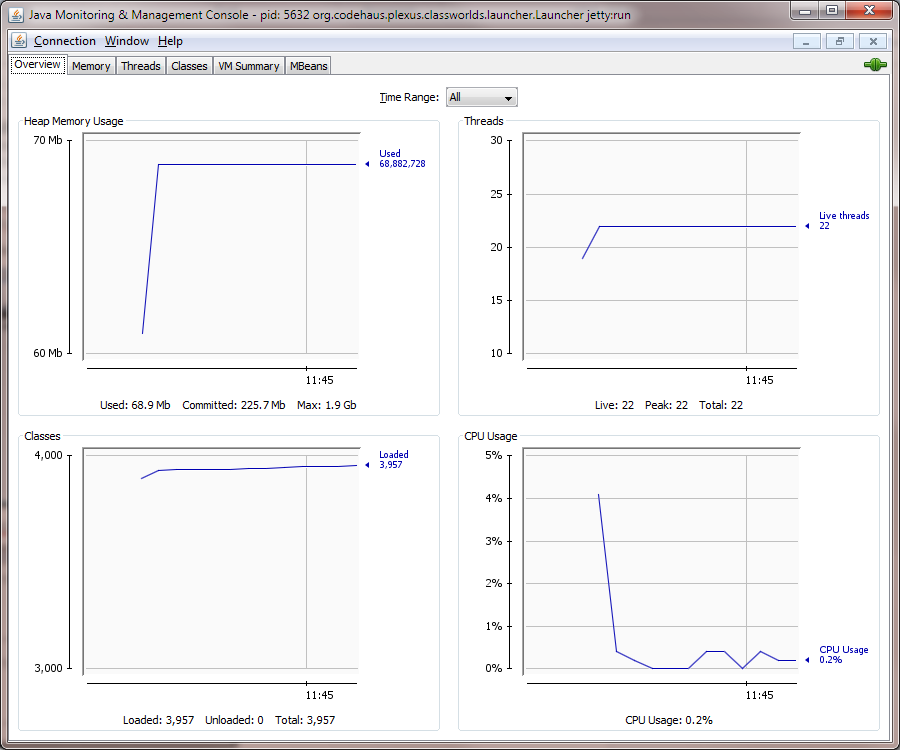Image resolution: width=900 pixels, height=750 pixels.
Task: Restore down the inner console frame
Action: click(840, 41)
